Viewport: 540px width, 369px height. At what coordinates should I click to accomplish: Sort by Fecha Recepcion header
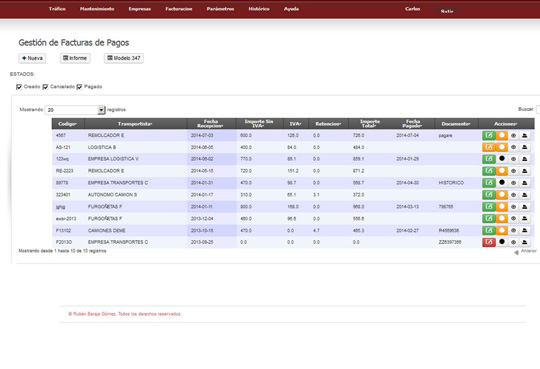(211, 124)
